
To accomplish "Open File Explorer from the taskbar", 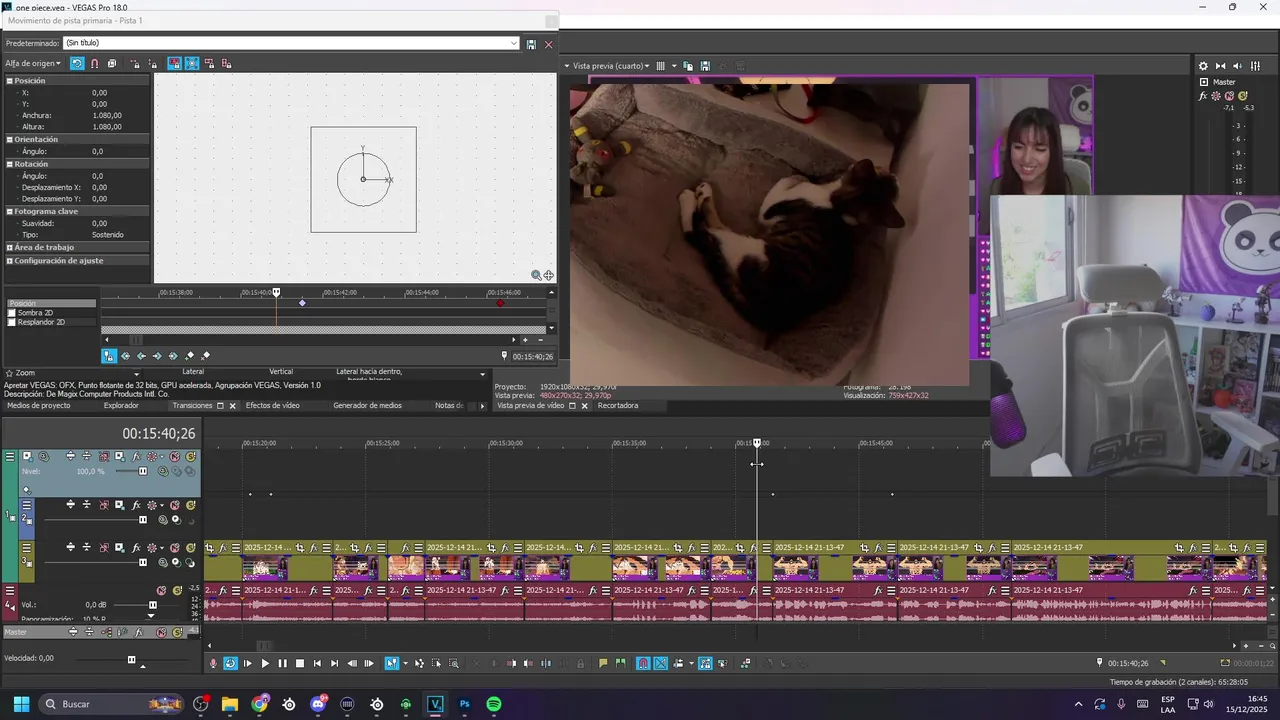I will pos(230,704).
